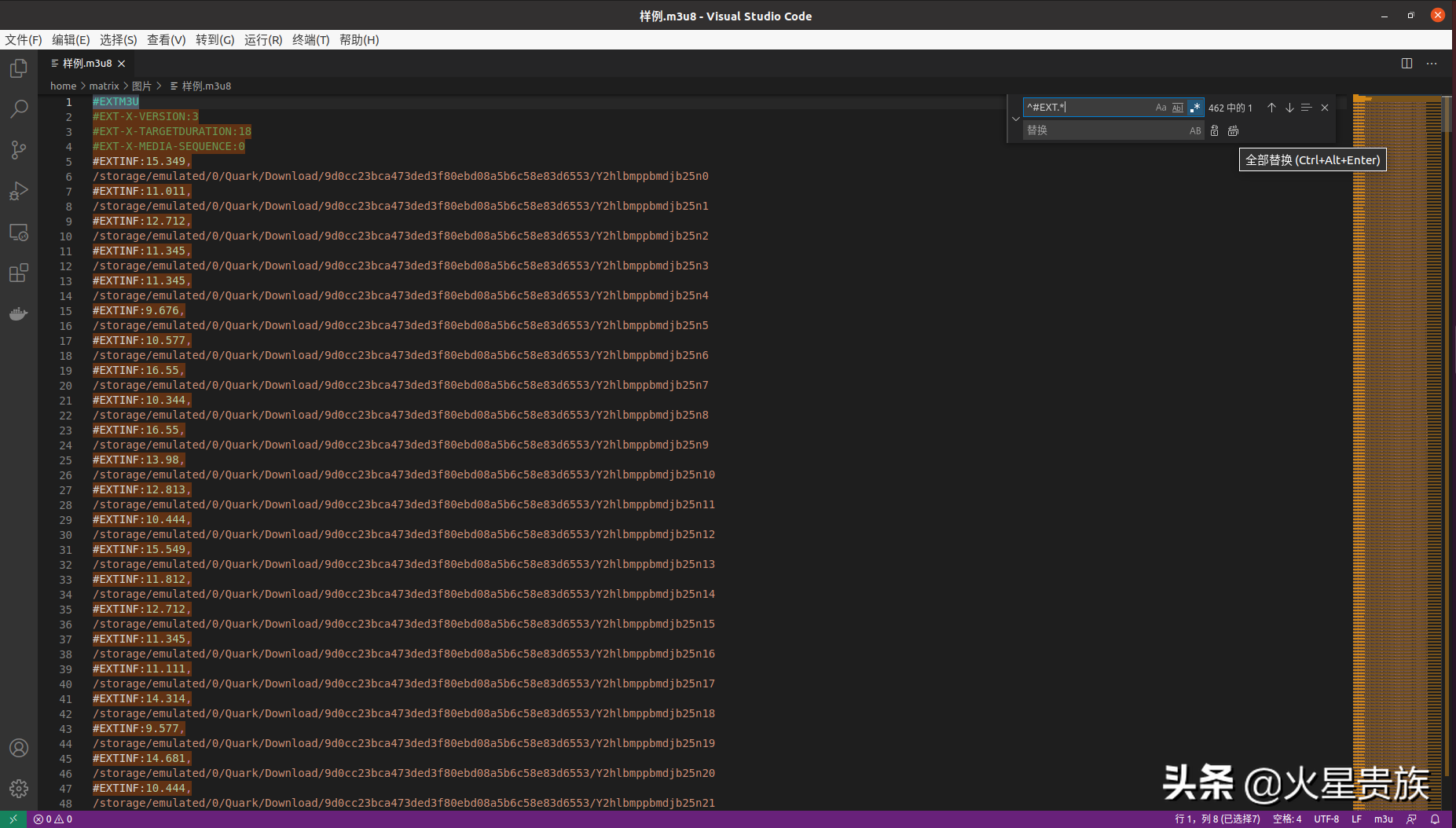Open the 转到(G) menu
Image resolution: width=1456 pixels, height=828 pixels.
click(x=215, y=40)
